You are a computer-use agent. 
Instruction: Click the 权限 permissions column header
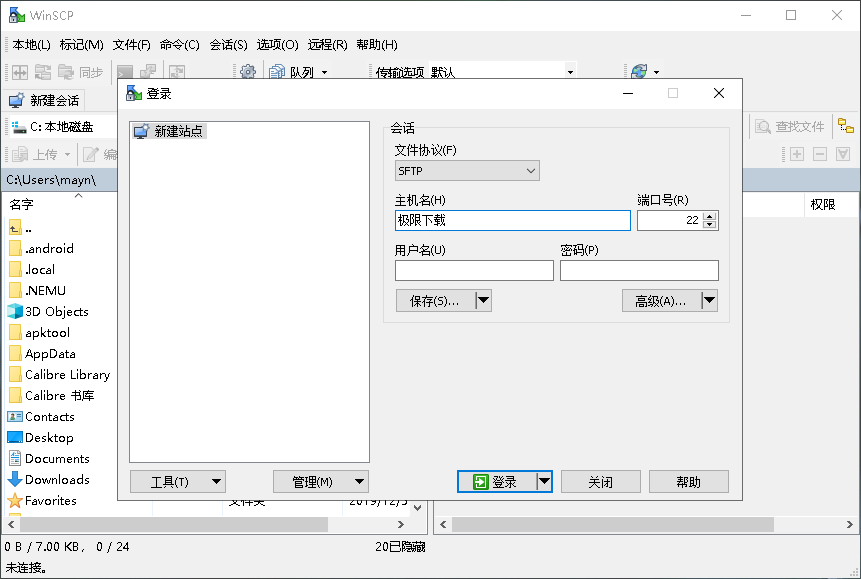pyautogui.click(x=823, y=205)
